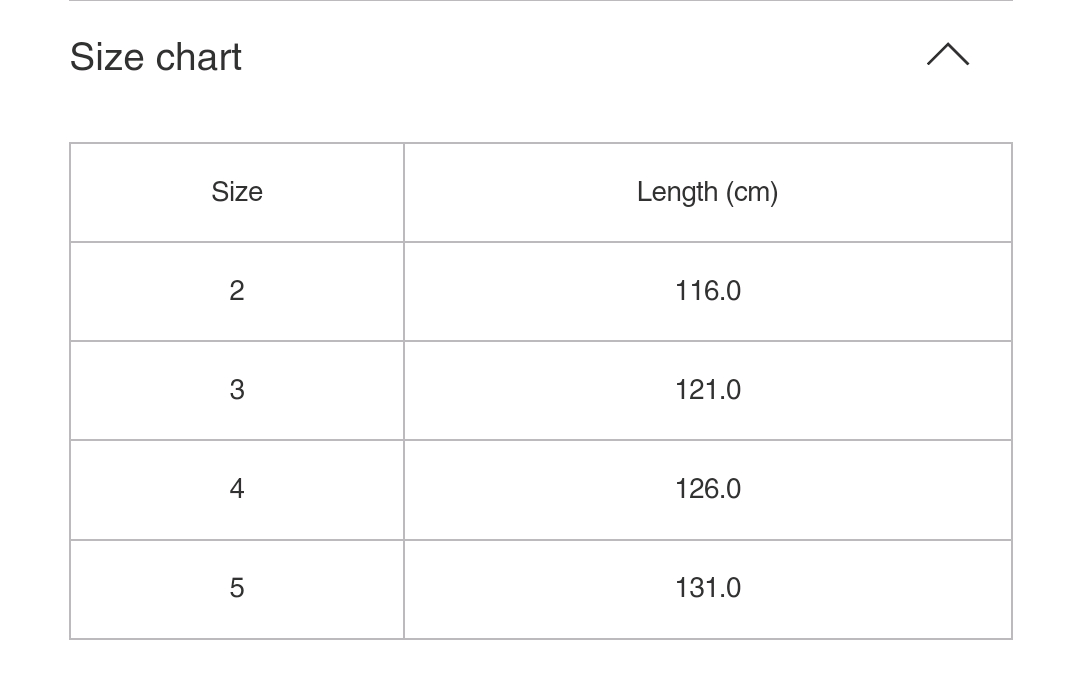Collapse the Size chart section using the chevron

[x=947, y=55]
